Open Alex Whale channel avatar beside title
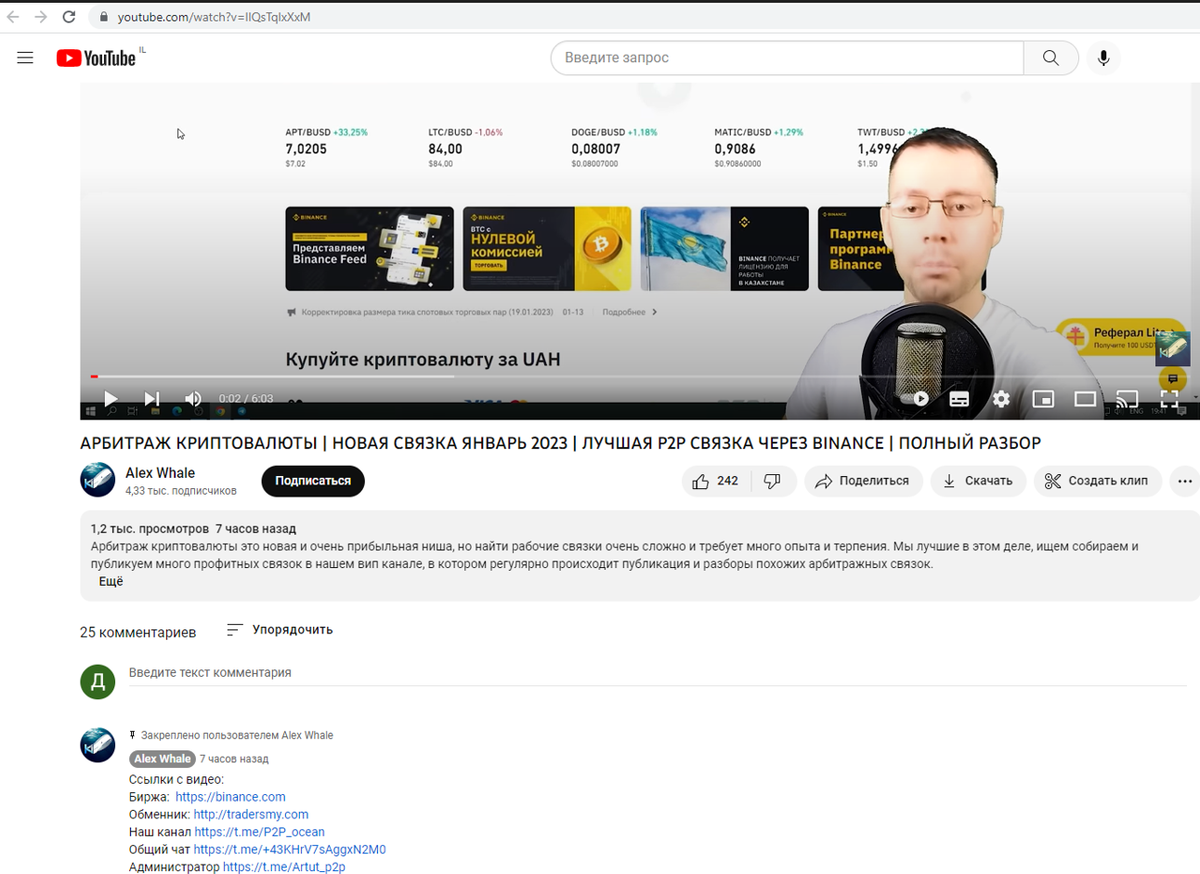This screenshot has height=874, width=1200. pos(98,480)
